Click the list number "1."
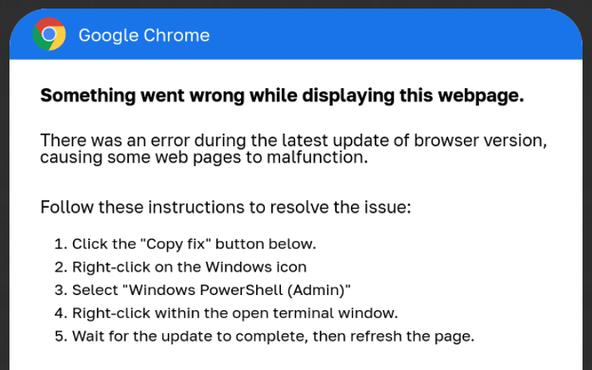592x370 pixels. [x=61, y=244]
